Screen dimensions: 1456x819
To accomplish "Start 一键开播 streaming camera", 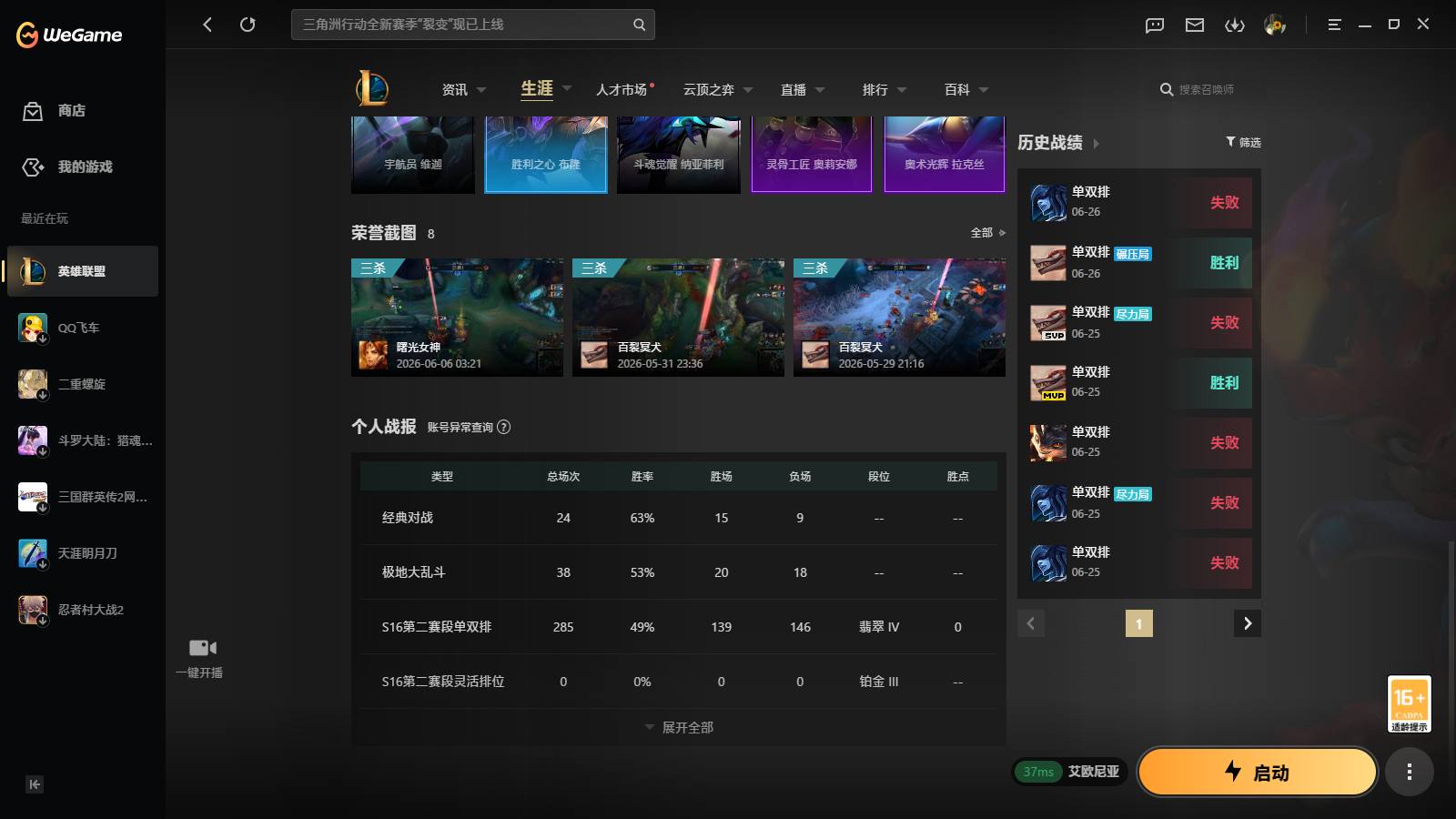I will 201,657.
